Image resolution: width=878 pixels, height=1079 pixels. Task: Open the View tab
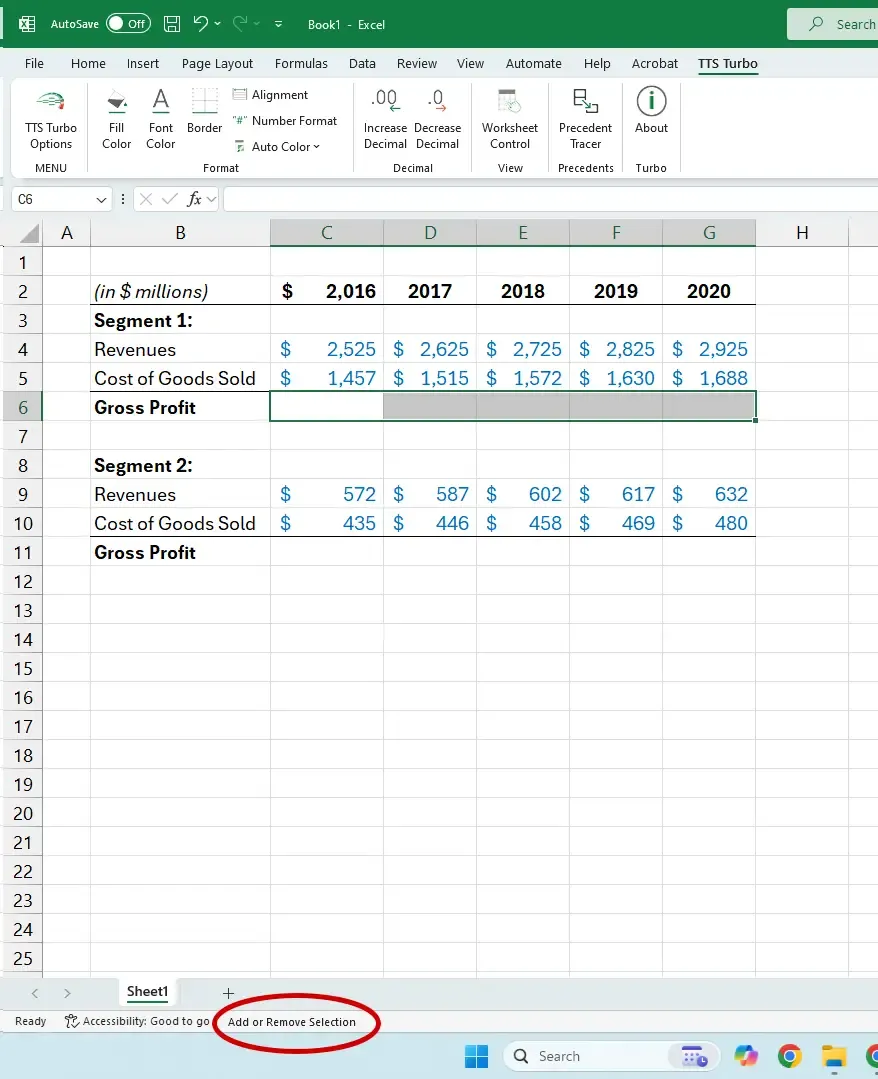point(470,63)
